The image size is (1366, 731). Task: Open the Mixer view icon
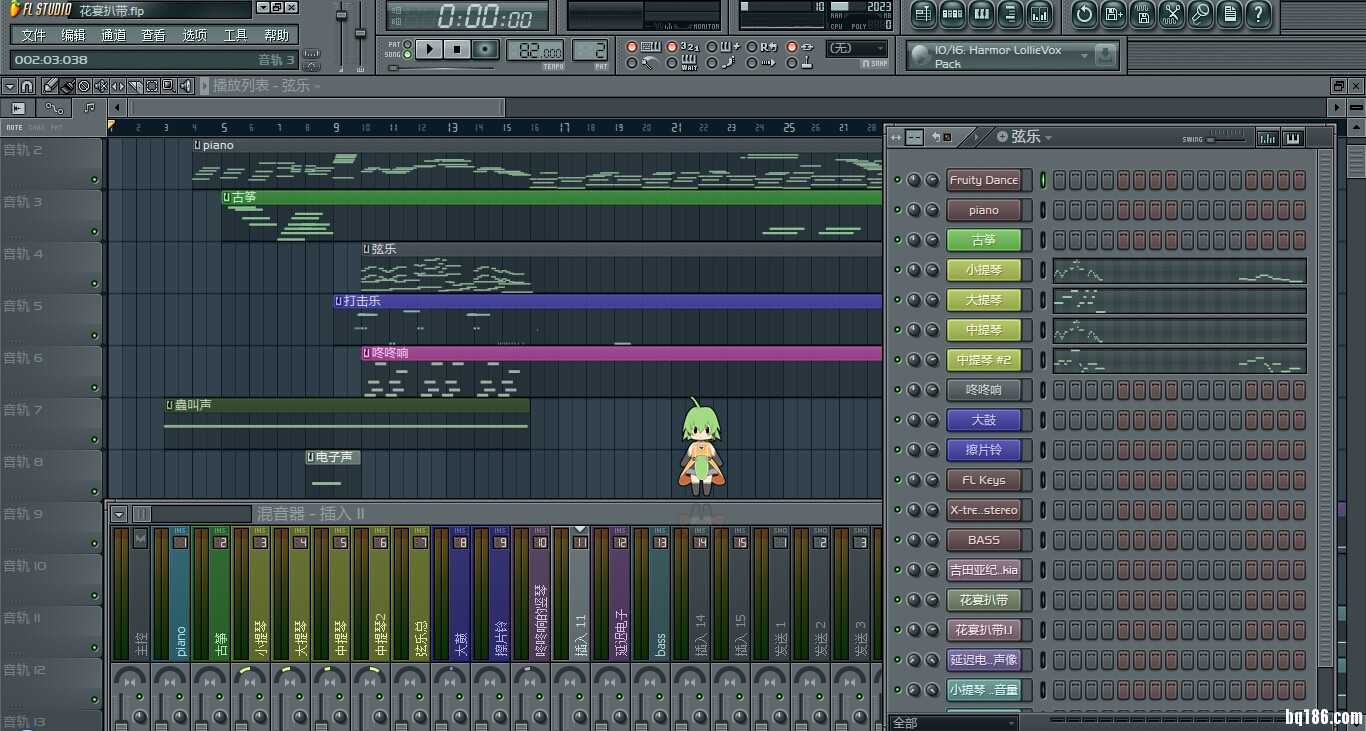(1039, 14)
